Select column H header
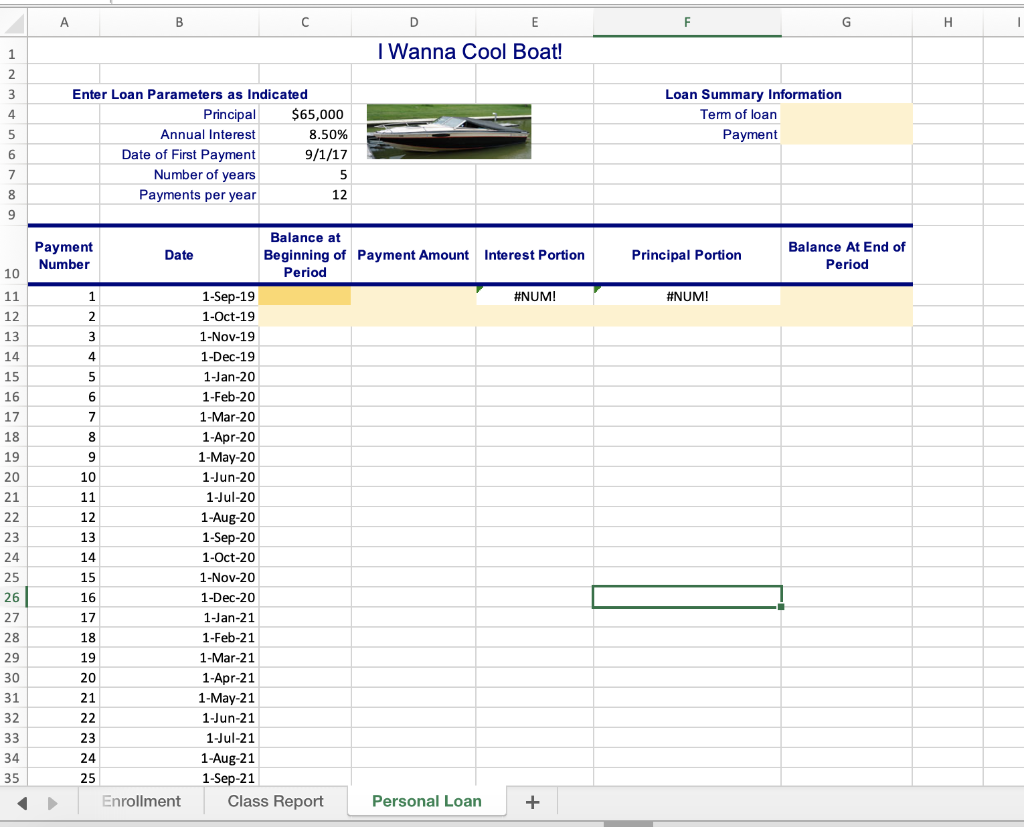The image size is (1024, 827). (948, 22)
